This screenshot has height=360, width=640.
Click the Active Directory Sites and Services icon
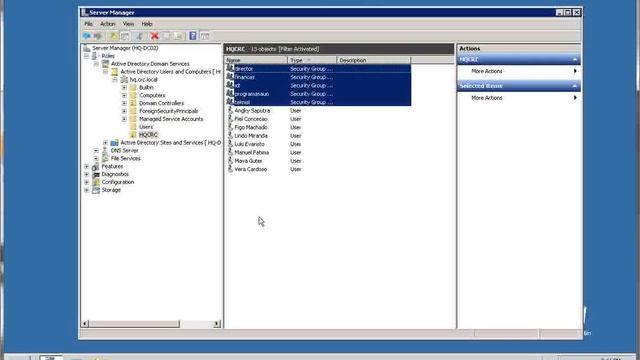click(115, 142)
